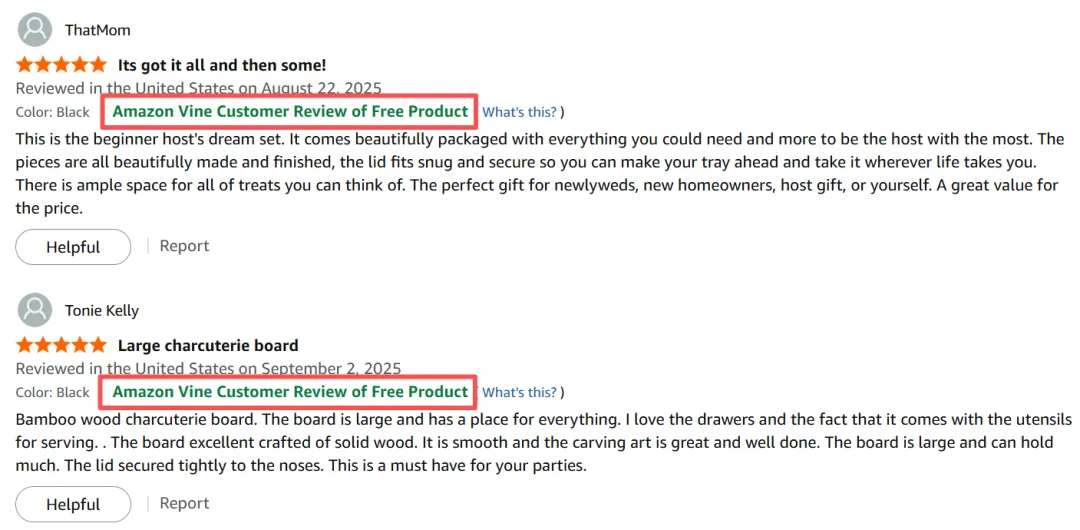
Task: Open "Large charcuterie board" review title
Action: (x=208, y=346)
